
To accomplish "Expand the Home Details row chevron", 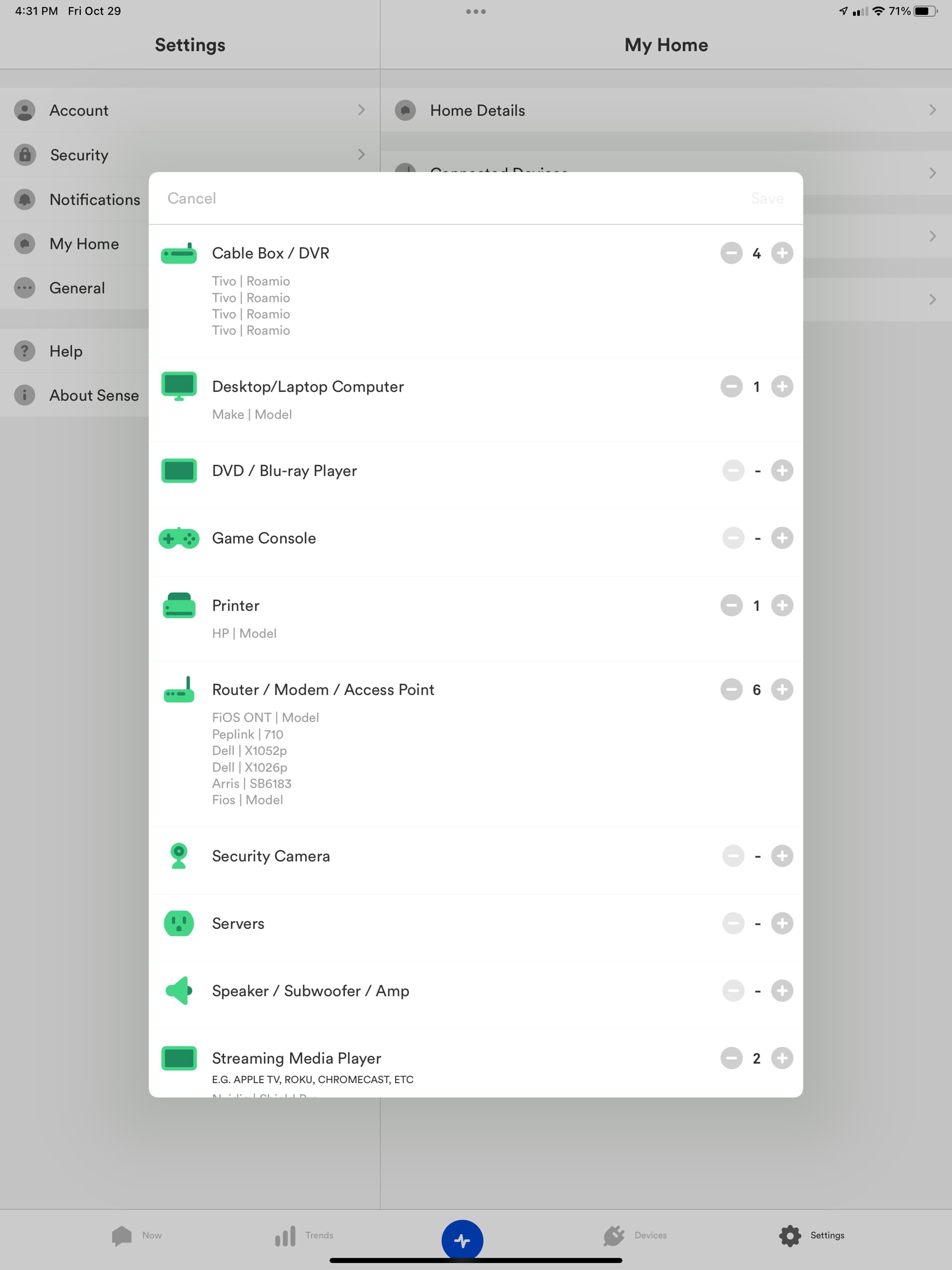I will pos(932,110).
